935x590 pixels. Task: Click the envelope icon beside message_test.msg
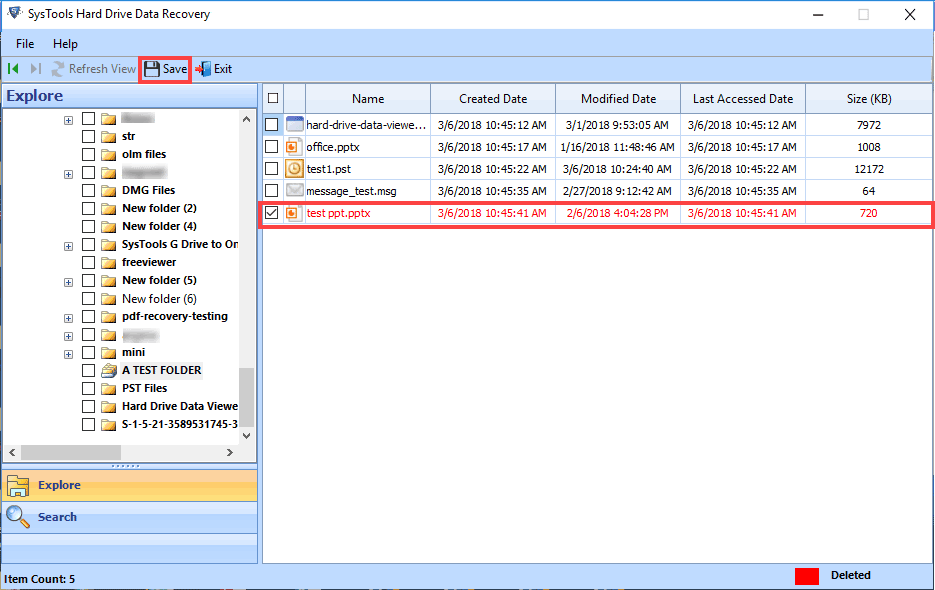[x=293, y=191]
